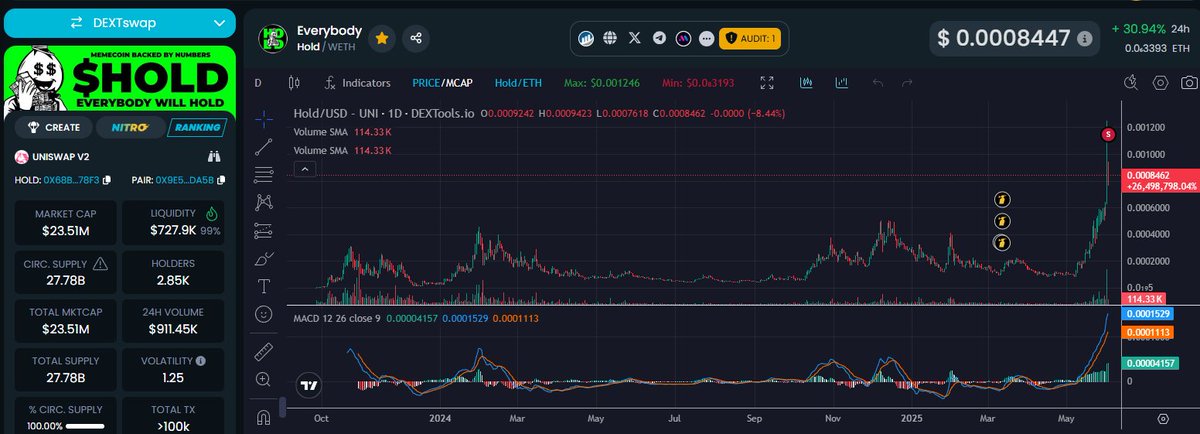Open the RANKING tab
Screen dimensions: 1200x434
click(196, 127)
